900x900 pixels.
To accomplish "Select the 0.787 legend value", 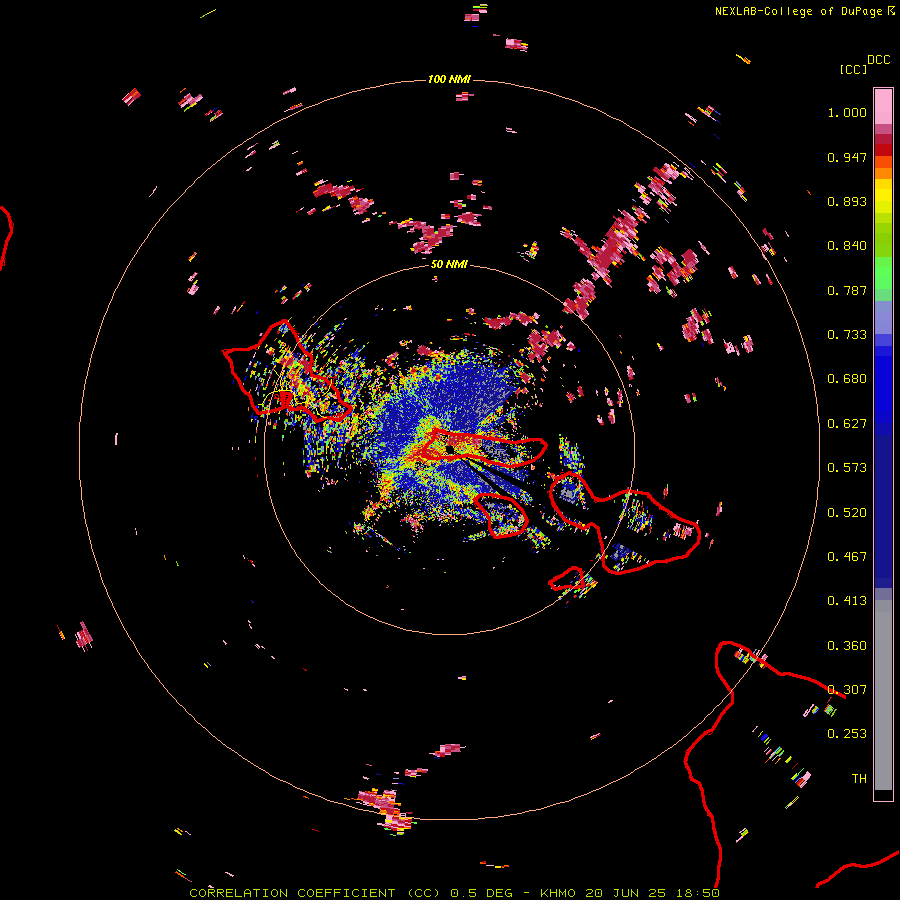I will tap(847, 290).
